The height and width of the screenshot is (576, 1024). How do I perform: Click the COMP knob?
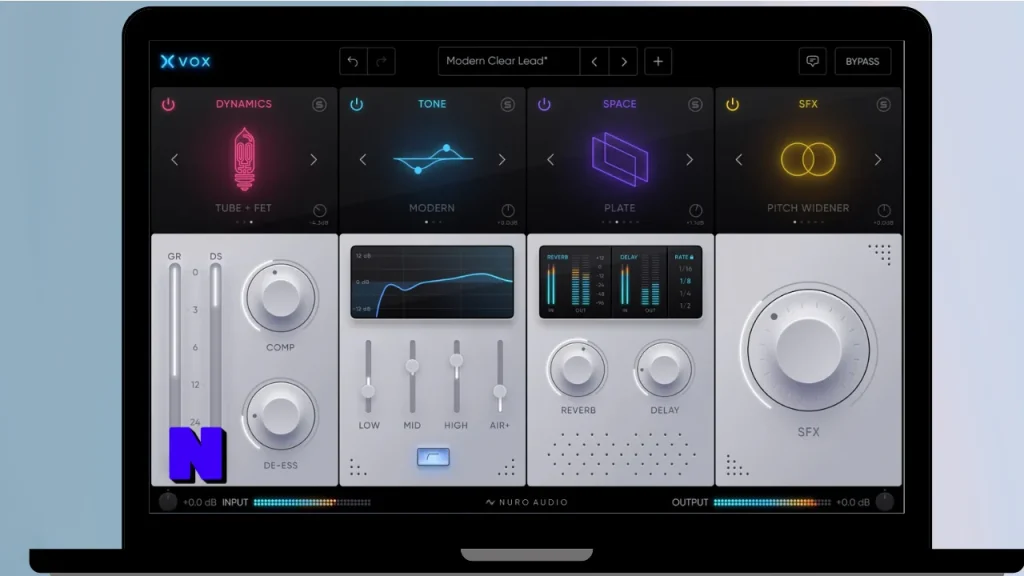[x=280, y=297]
